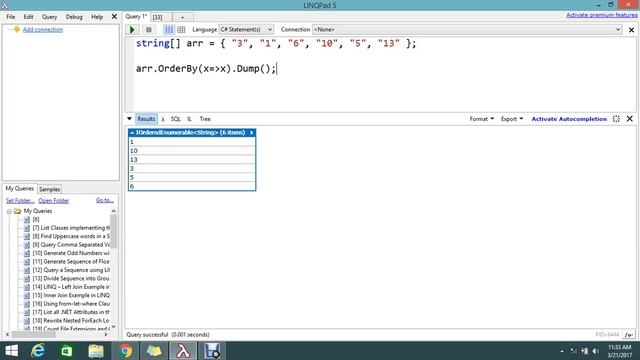Image resolution: width=640 pixels, height=360 pixels.
Task: Collapse the My Queries folder node
Action: [x=9, y=211]
